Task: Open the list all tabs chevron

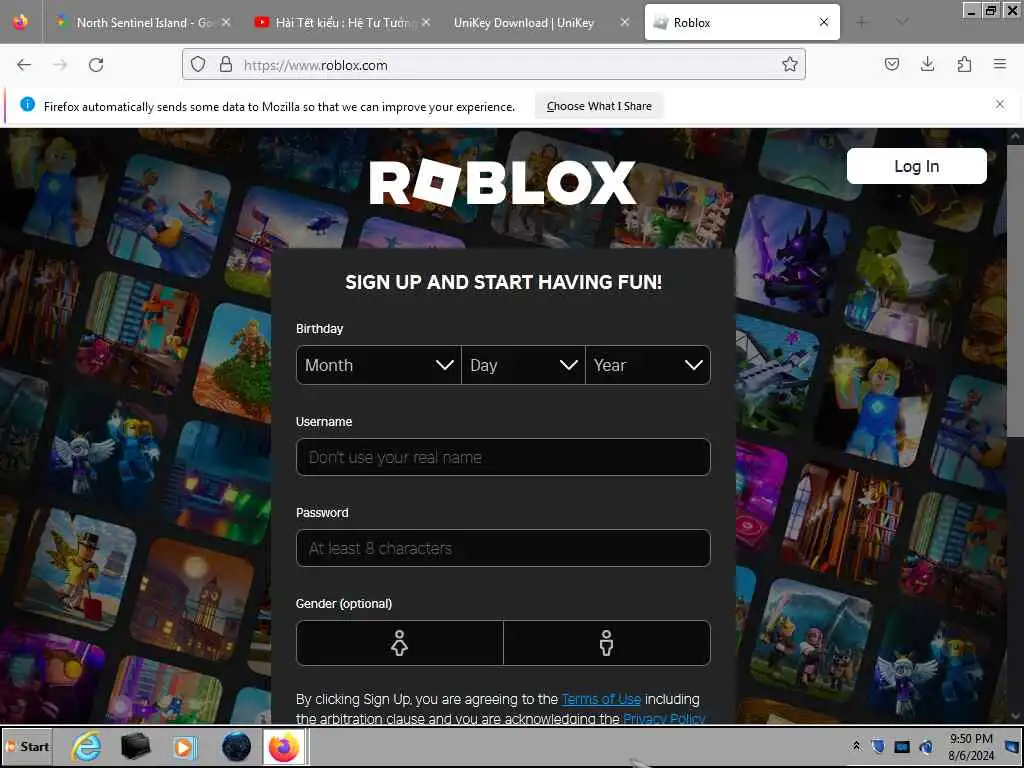Action: 902,22
